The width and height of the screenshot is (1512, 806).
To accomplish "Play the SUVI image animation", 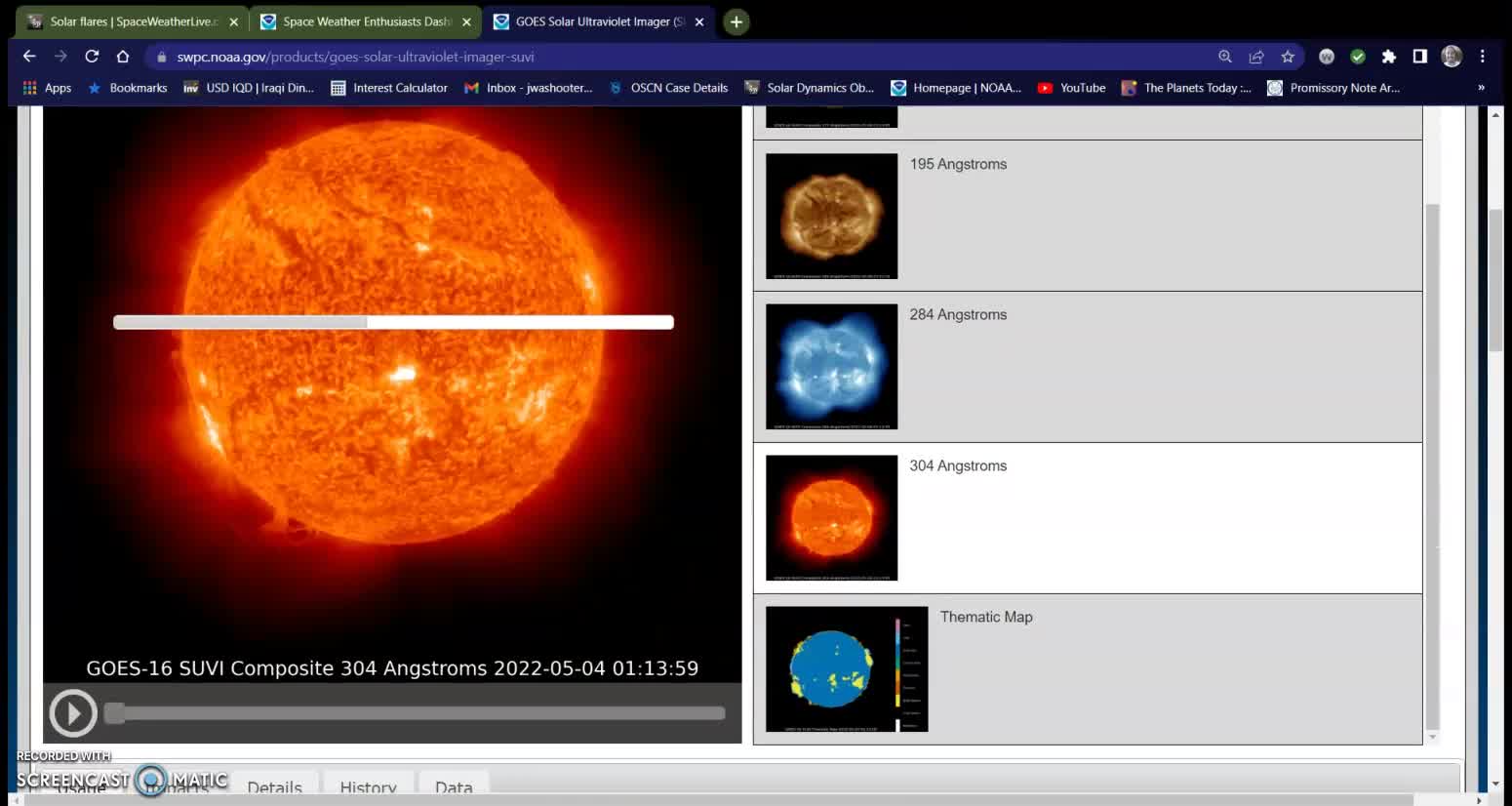I will point(73,713).
